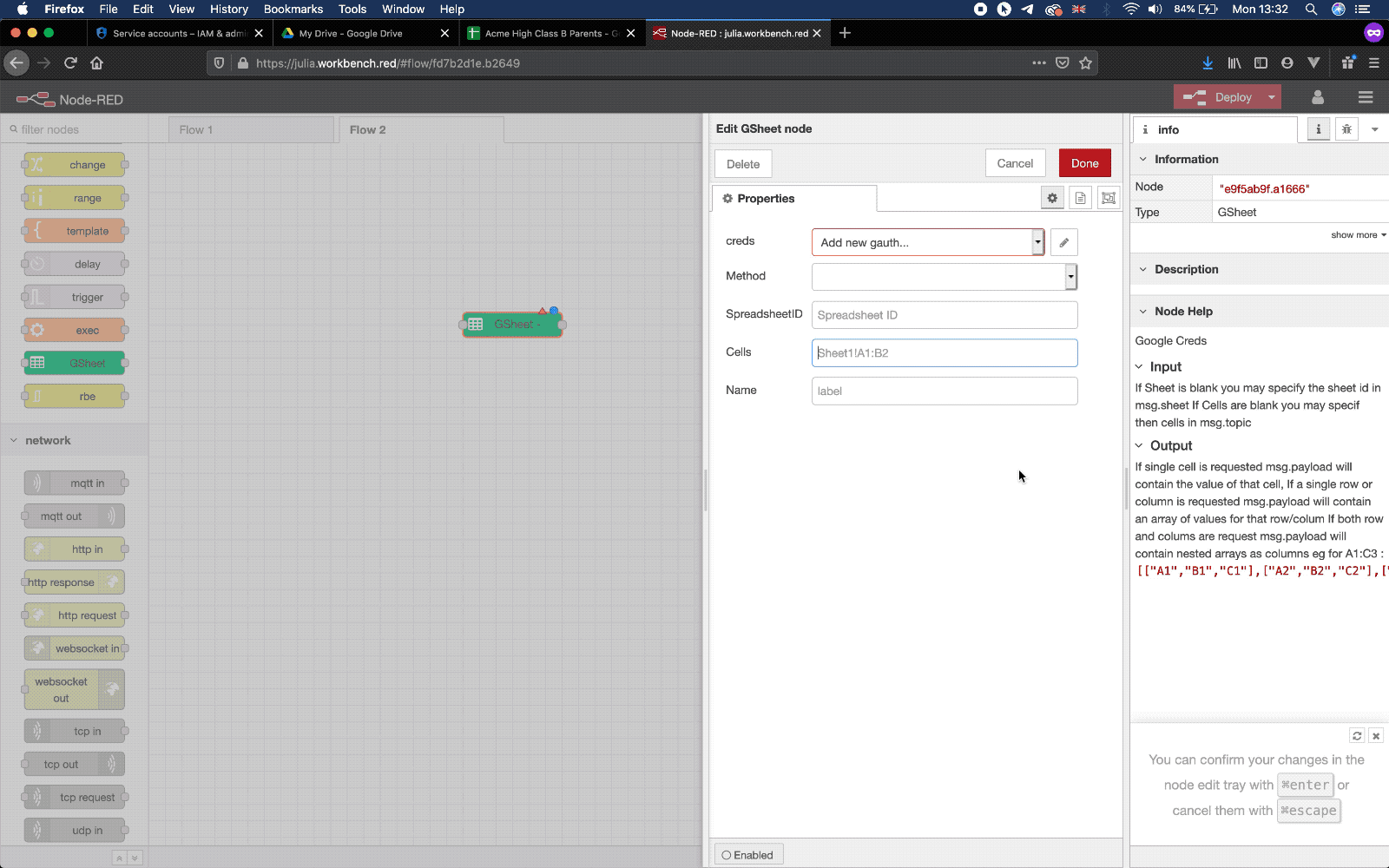The image size is (1389, 868).
Task: Select the trigger node in palette
Action: tap(75, 297)
